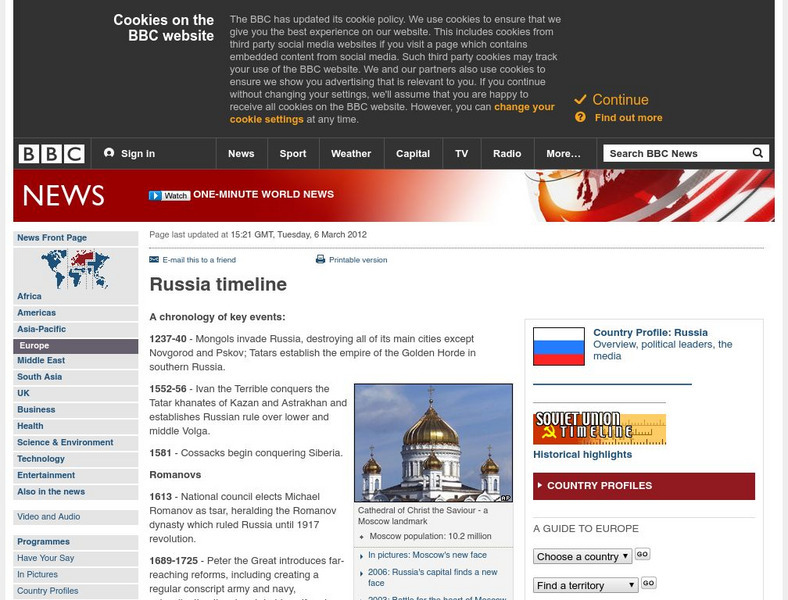Viewport: 788px width, 600px height.
Task: Open the Historical highlights link
Action: [582, 454]
